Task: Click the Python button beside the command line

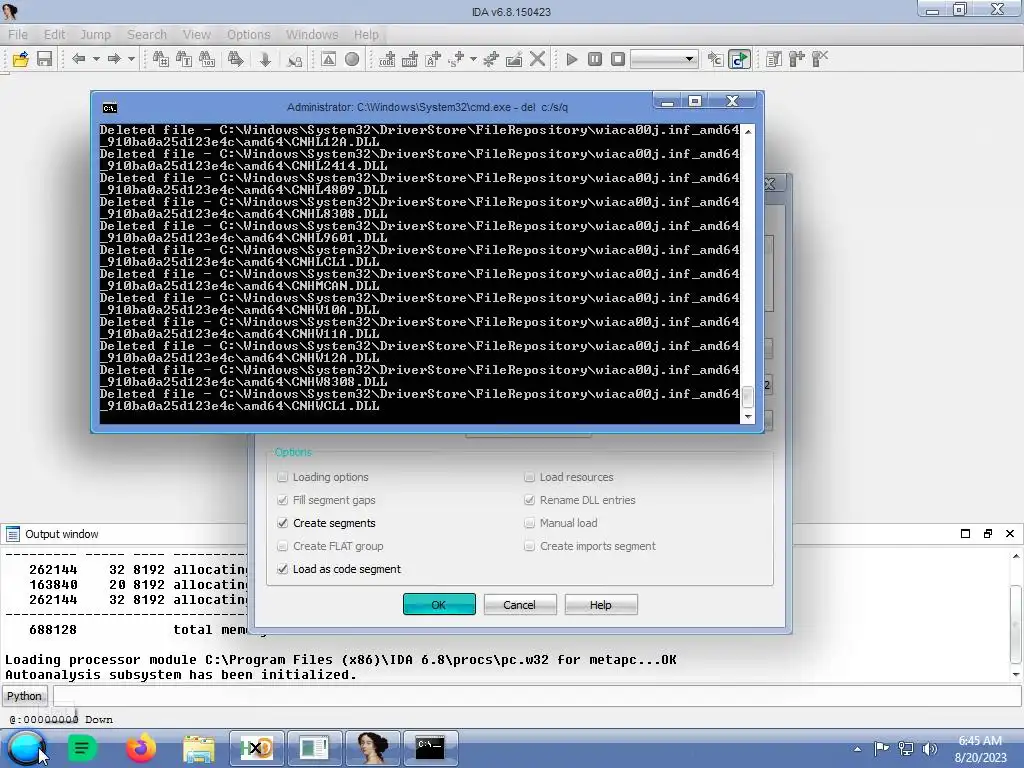Action: point(25,696)
